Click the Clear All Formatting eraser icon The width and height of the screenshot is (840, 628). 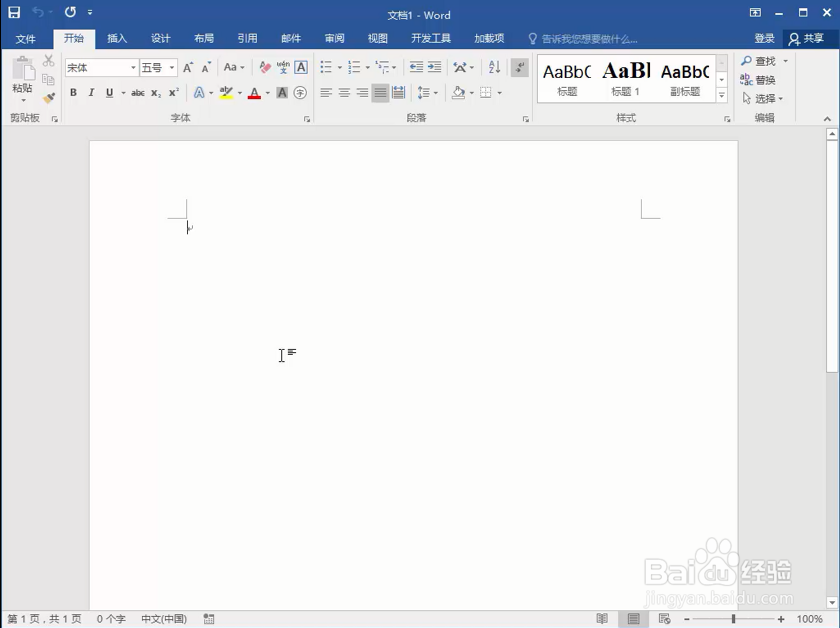point(265,68)
